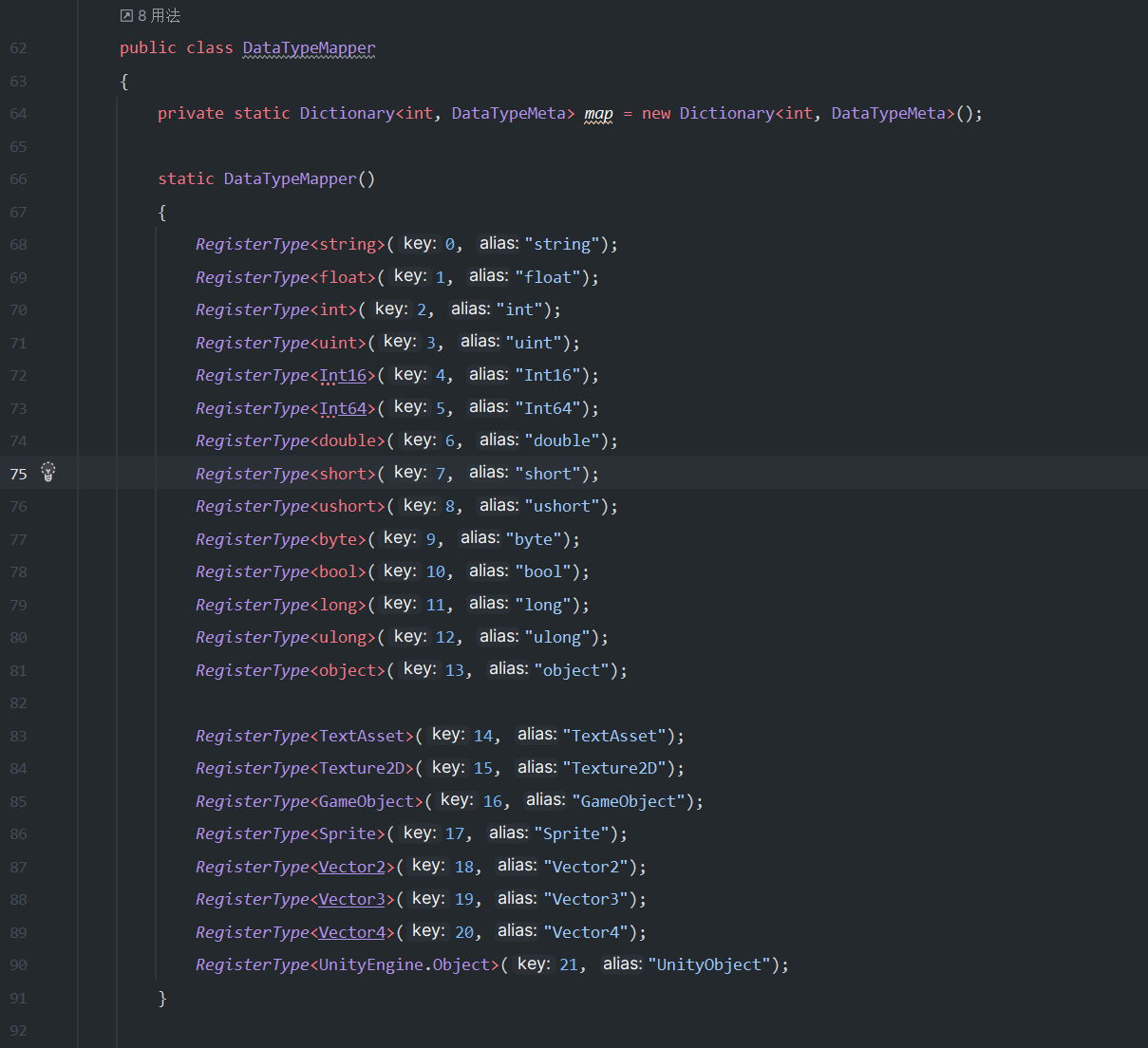Click line number 91 in the gutter

[18, 998]
